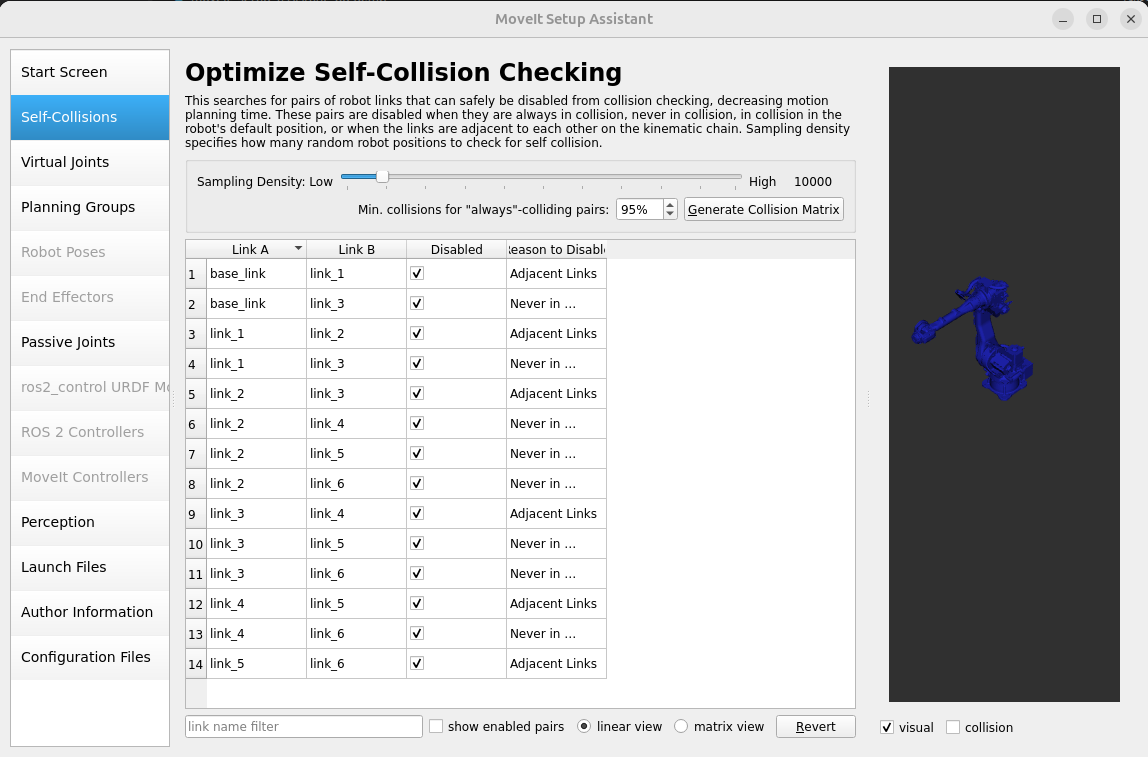Image resolution: width=1148 pixels, height=757 pixels.
Task: Toggle disabled checkbox for link_4 and link_5
Action: click(417, 603)
